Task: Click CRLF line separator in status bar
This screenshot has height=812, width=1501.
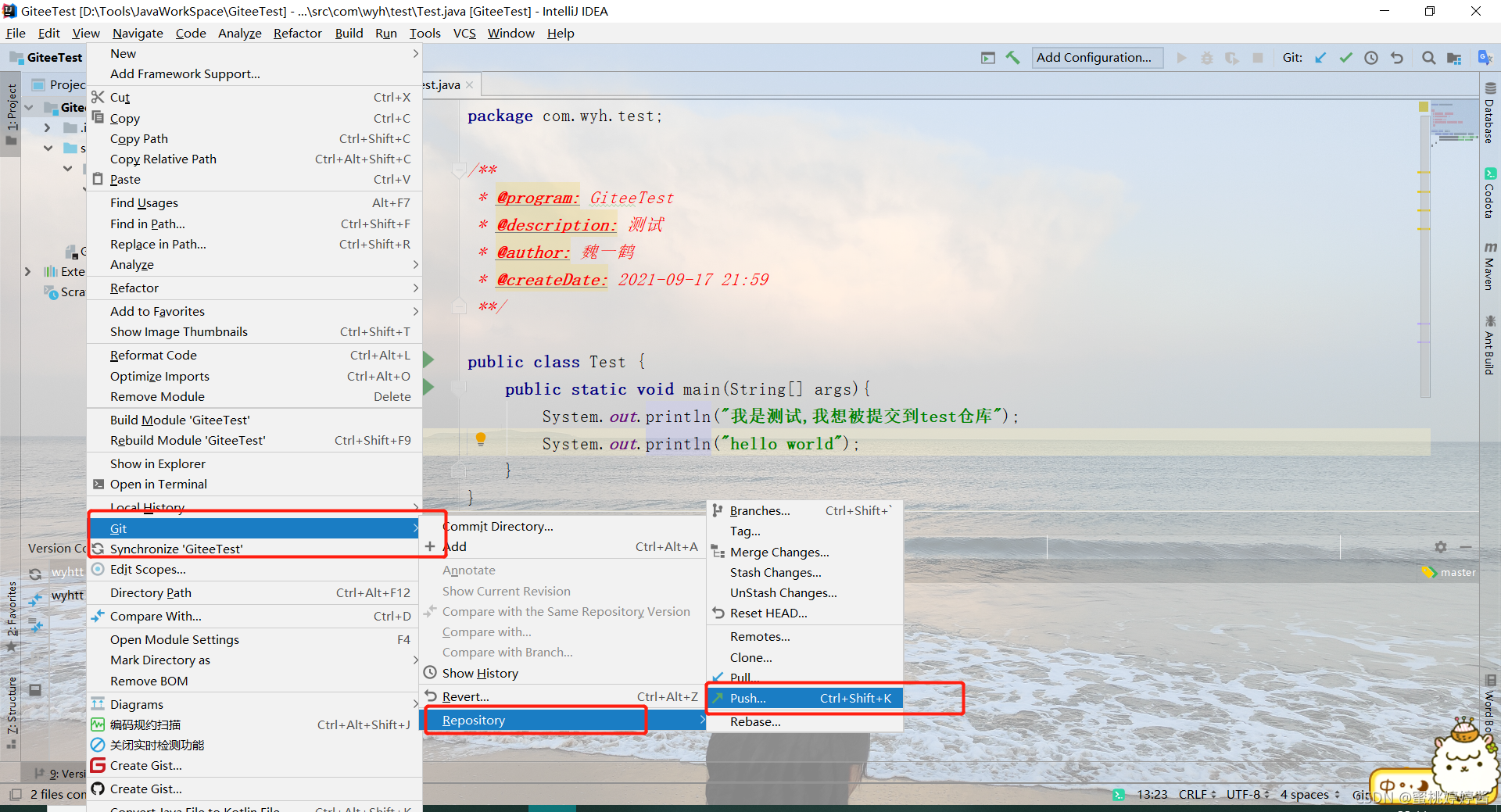Action: (x=1197, y=794)
